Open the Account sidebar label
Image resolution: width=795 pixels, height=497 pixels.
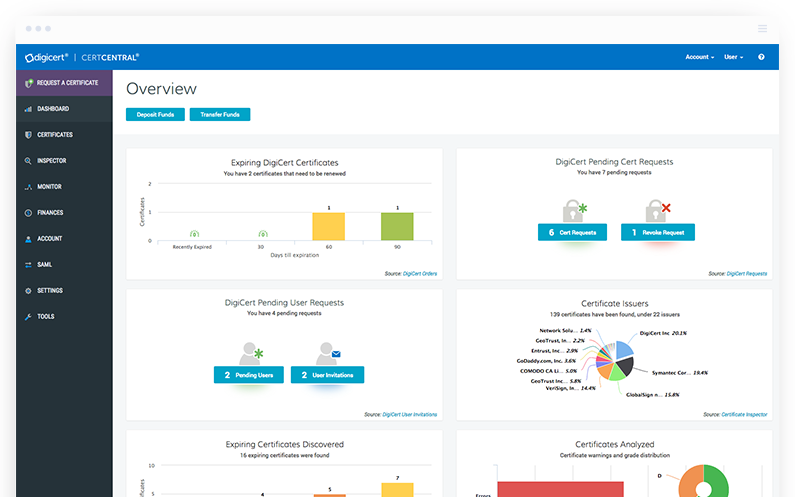tap(50, 238)
